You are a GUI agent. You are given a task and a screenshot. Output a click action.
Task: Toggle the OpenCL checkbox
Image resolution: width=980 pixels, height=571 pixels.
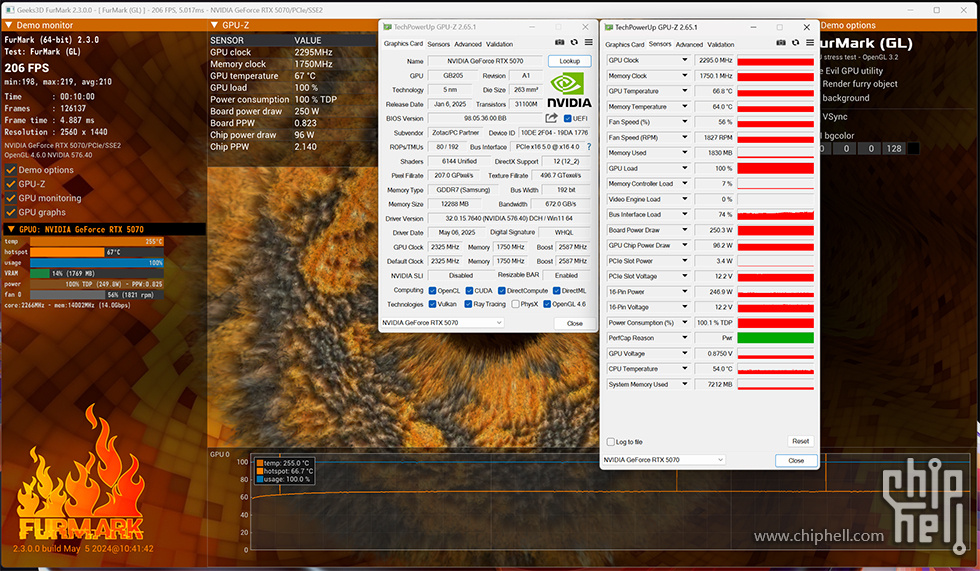pyautogui.click(x=432, y=290)
